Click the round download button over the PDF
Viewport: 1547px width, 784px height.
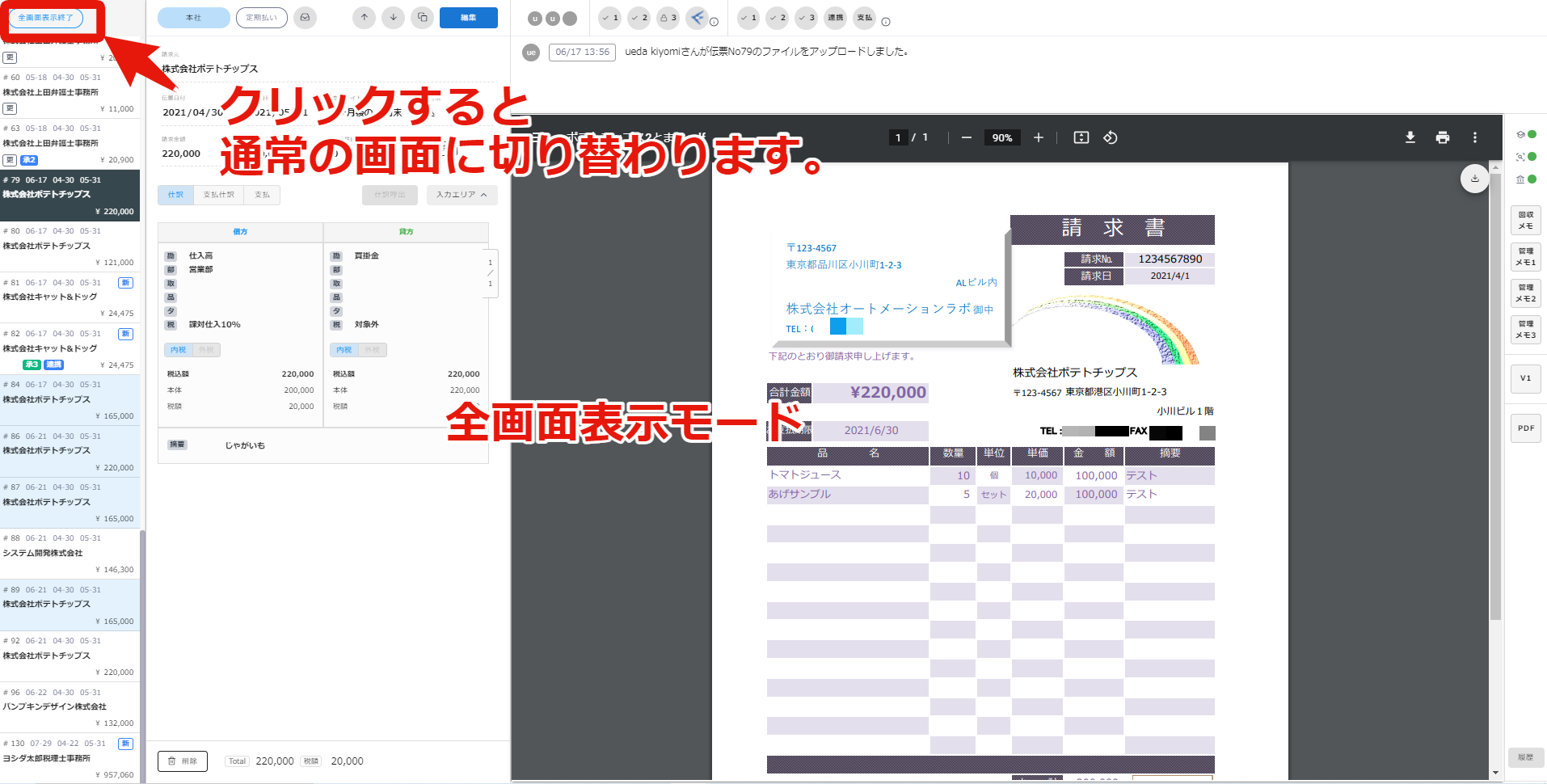(1475, 179)
